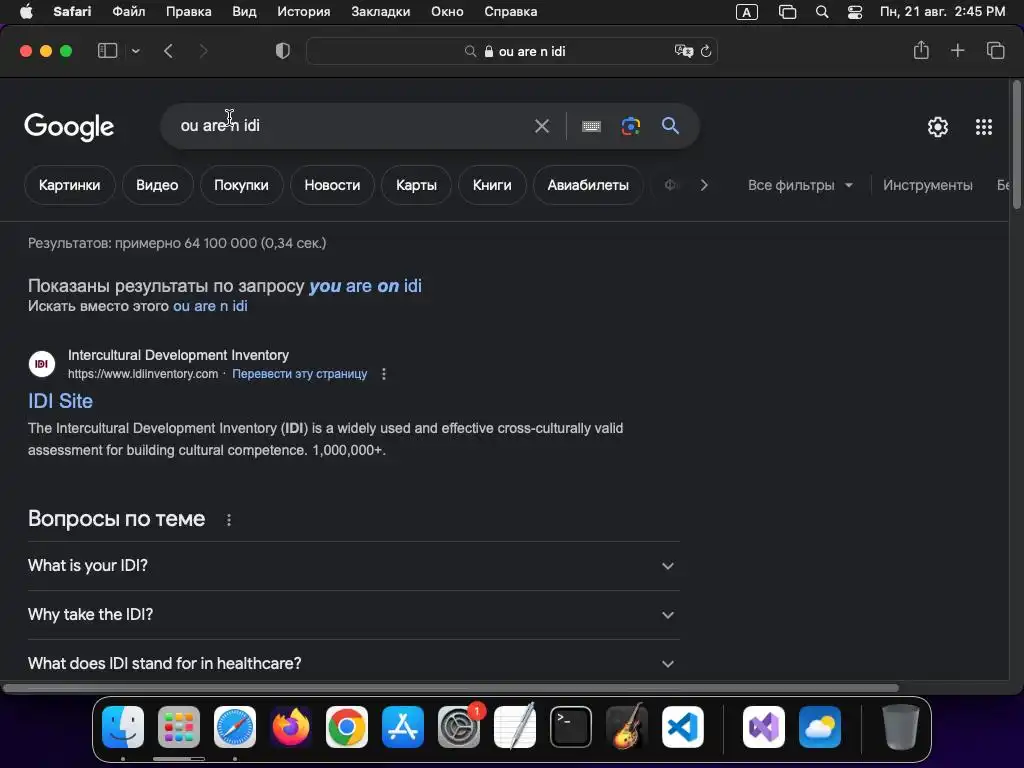Open the Вопросы по теме three-dot menu

[x=229, y=520]
